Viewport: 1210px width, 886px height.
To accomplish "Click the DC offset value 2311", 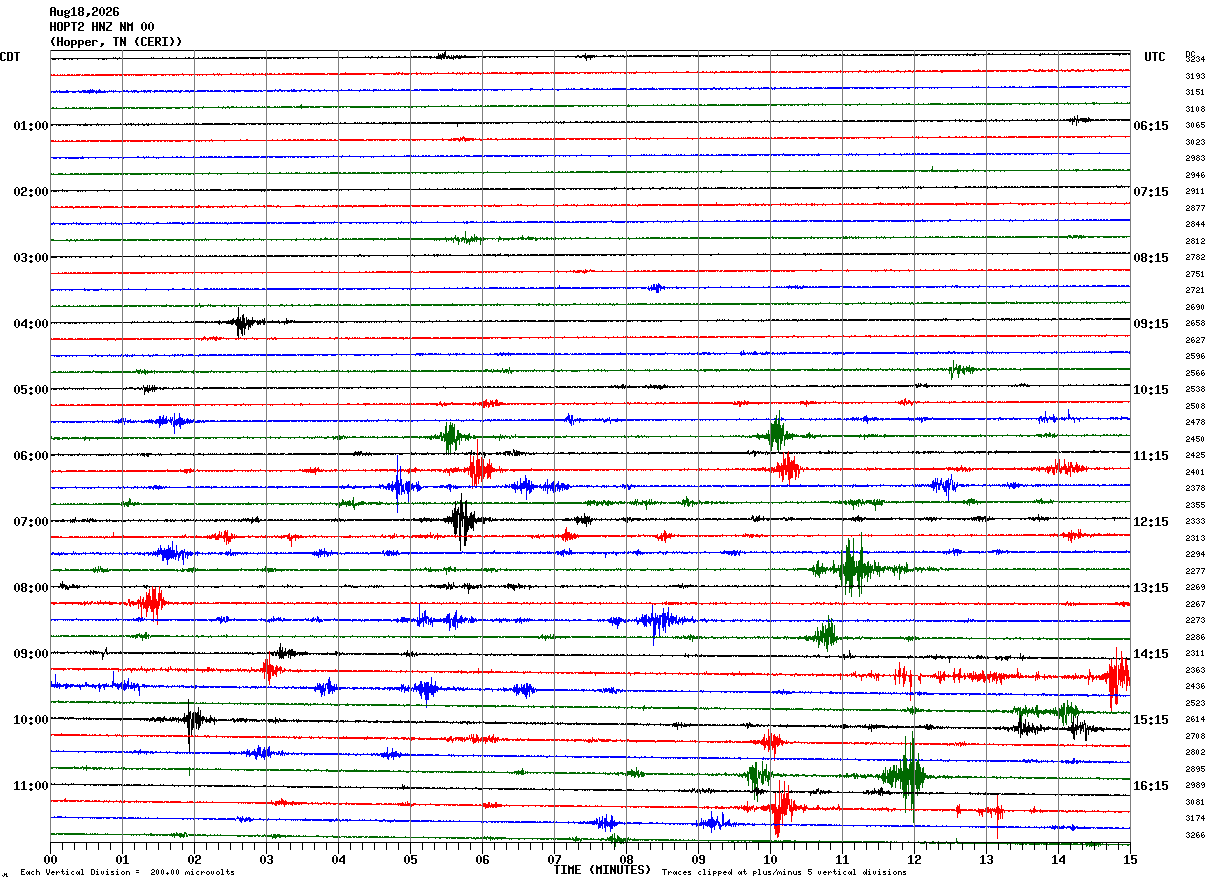I will point(1195,654).
